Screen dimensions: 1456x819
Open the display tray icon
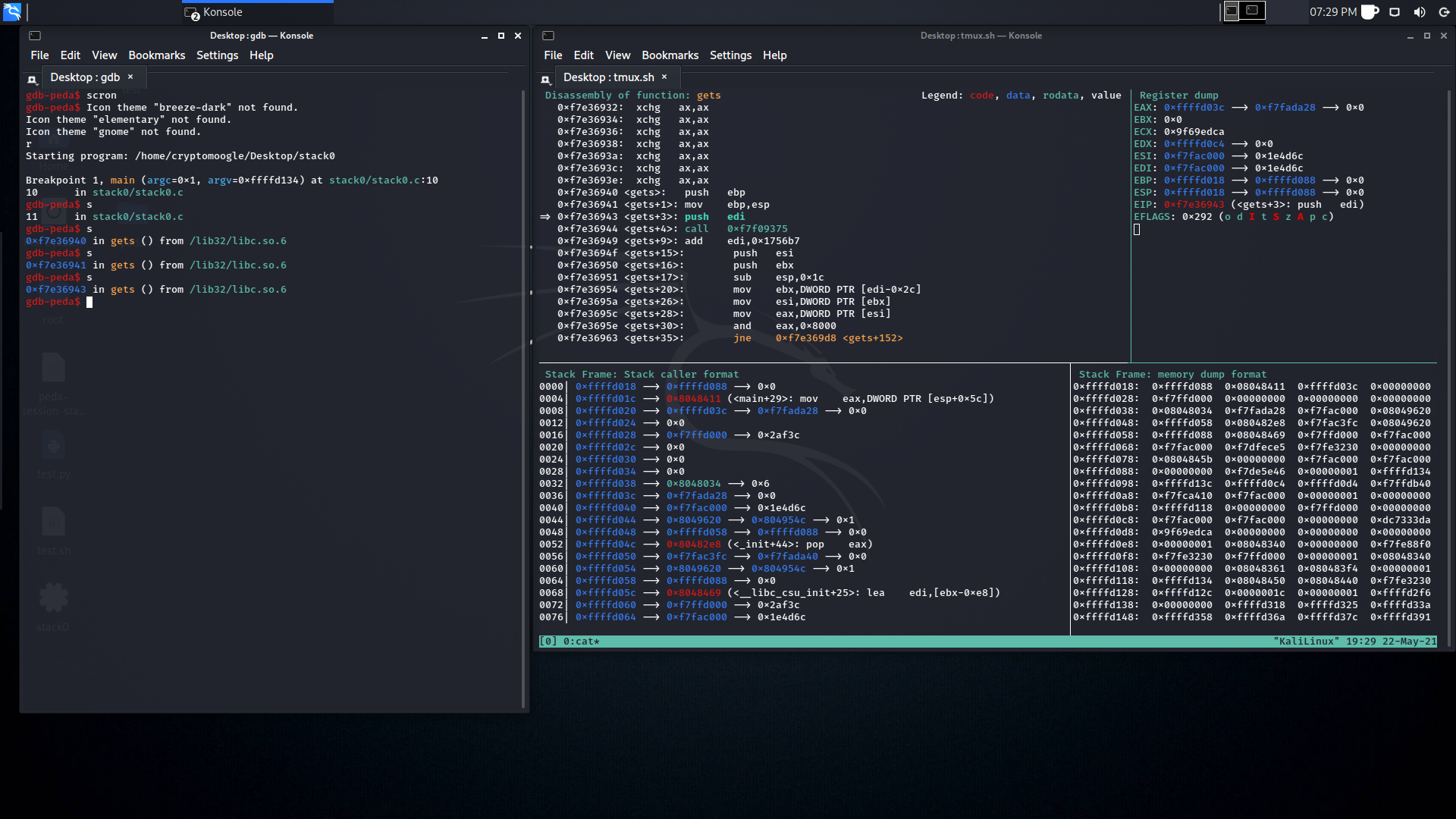1395,12
